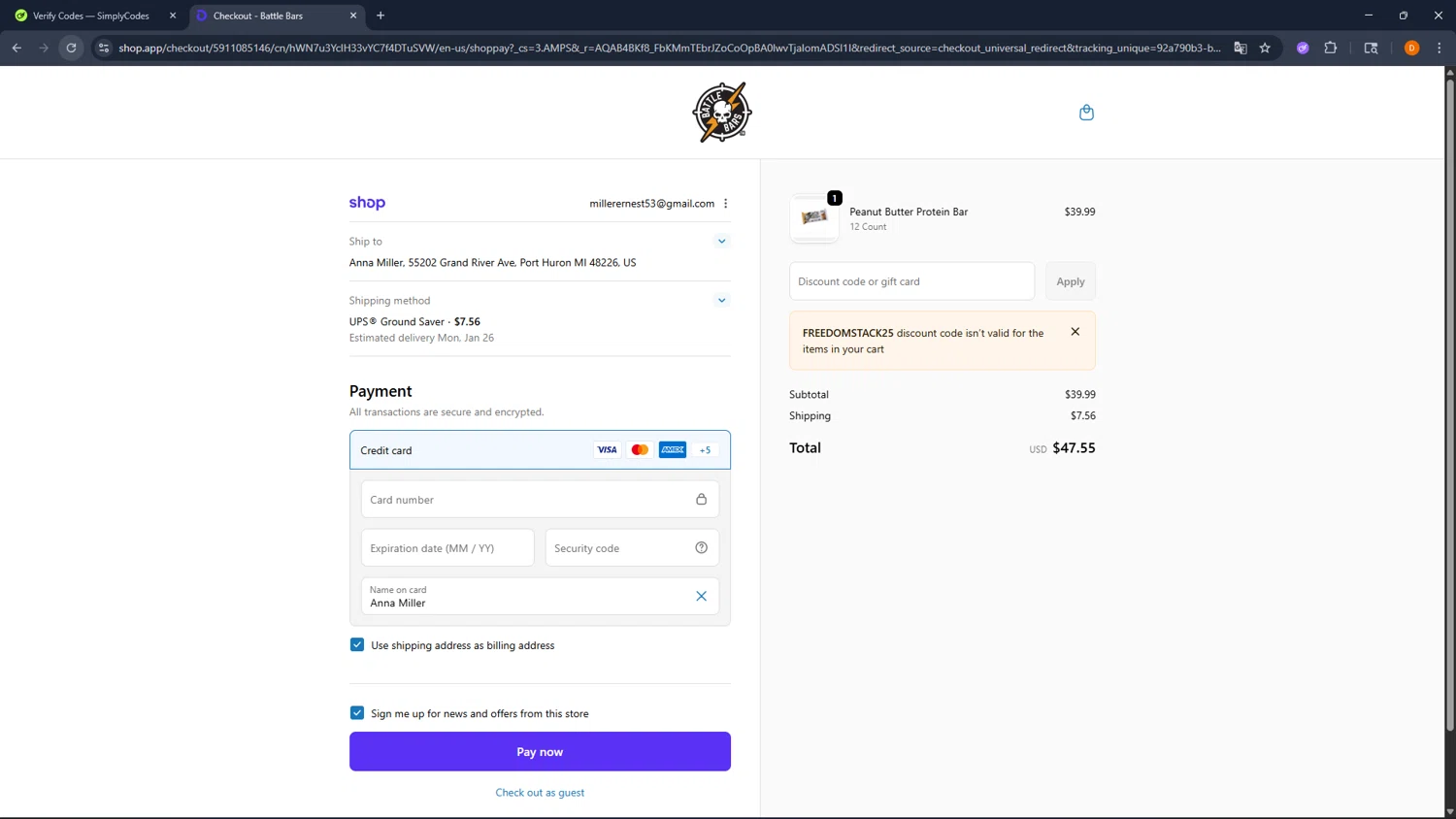Image resolution: width=1456 pixels, height=819 pixels.
Task: Go forward in browser history
Action: click(x=44, y=48)
